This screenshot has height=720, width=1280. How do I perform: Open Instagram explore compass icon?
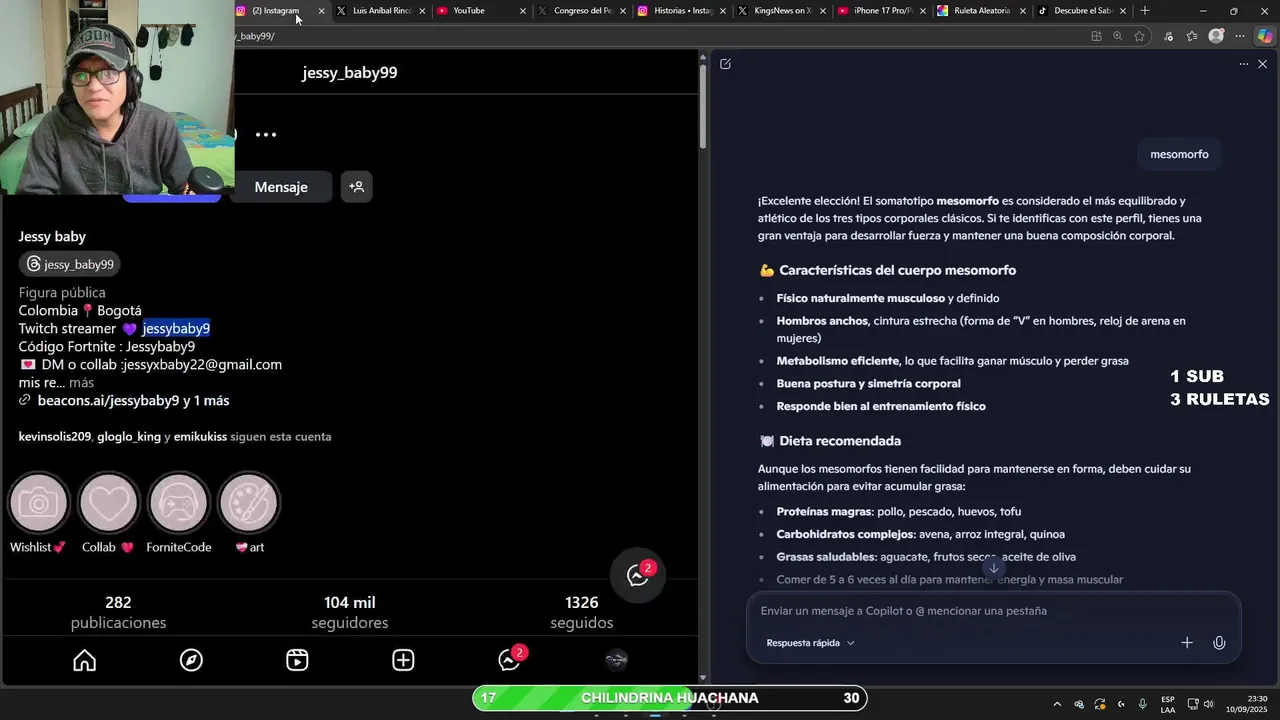tap(191, 660)
